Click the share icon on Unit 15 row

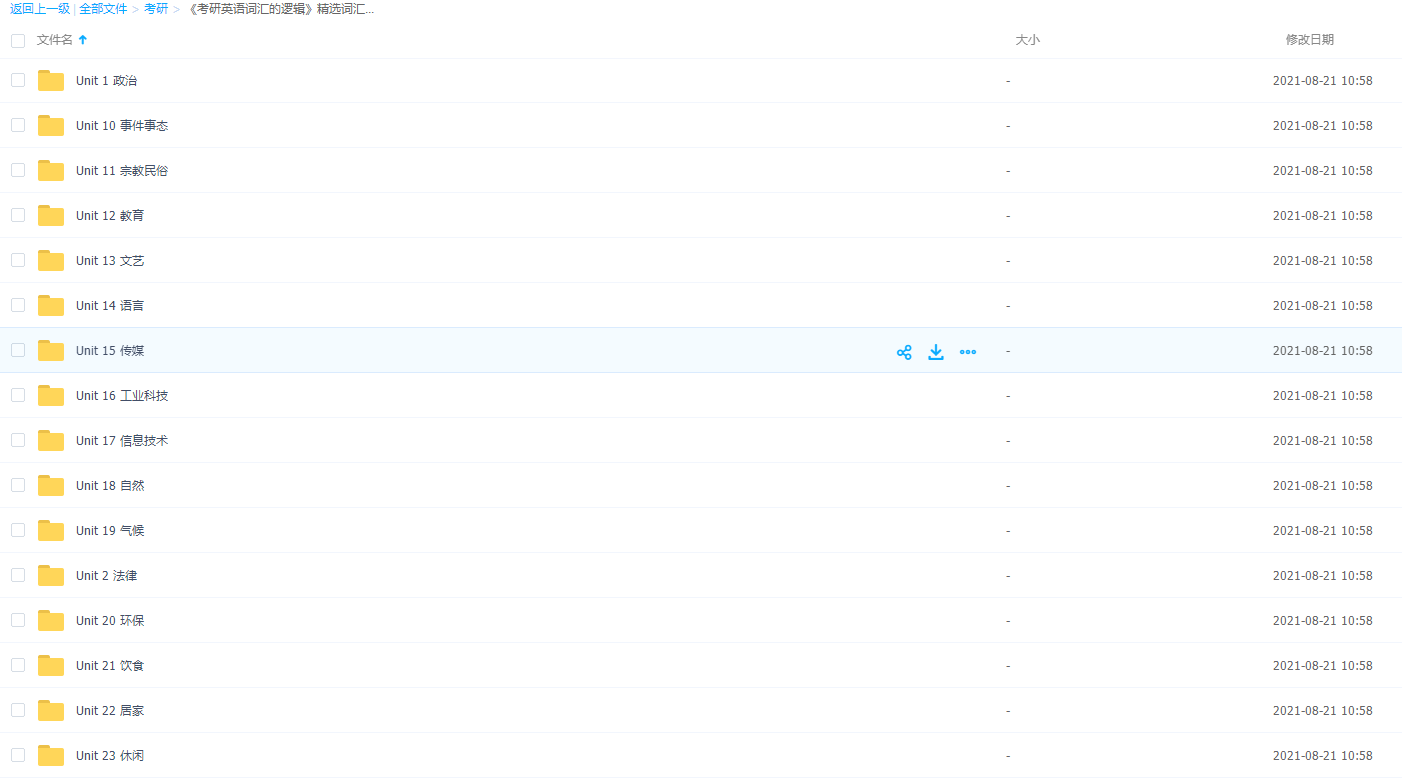coord(904,352)
